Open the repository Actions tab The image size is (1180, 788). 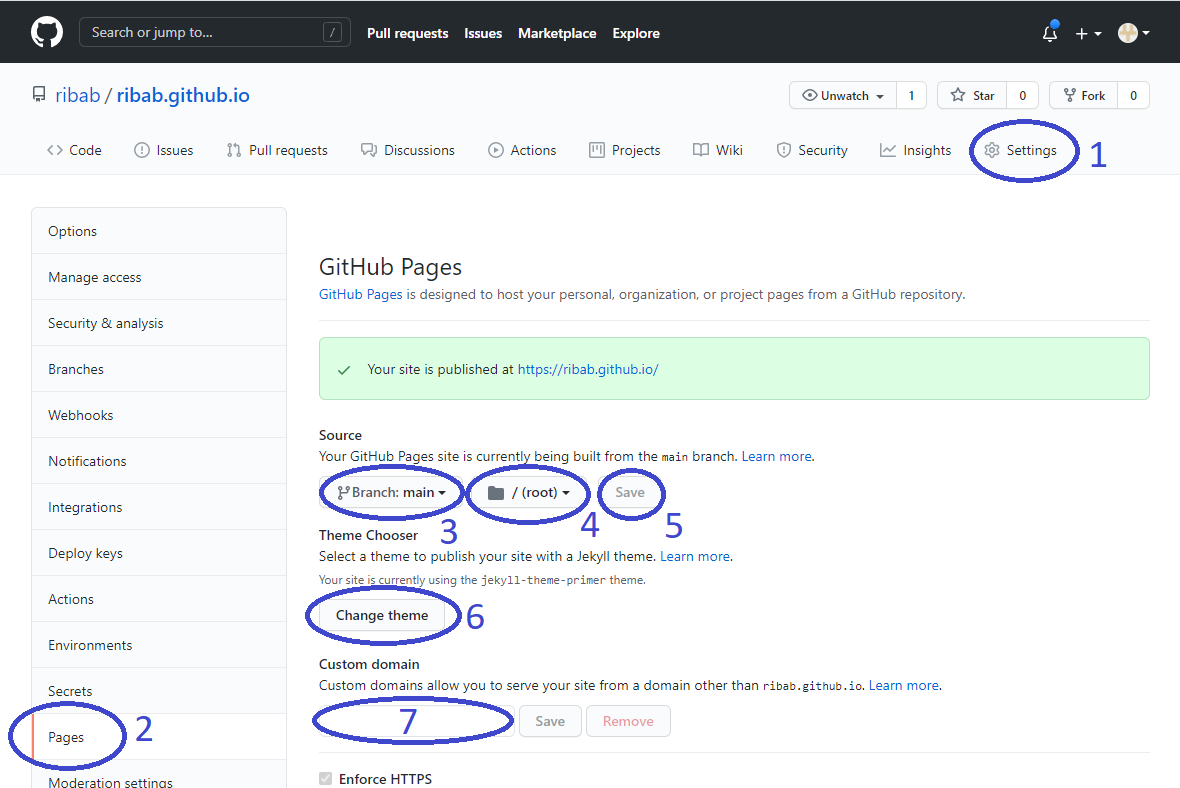point(522,151)
